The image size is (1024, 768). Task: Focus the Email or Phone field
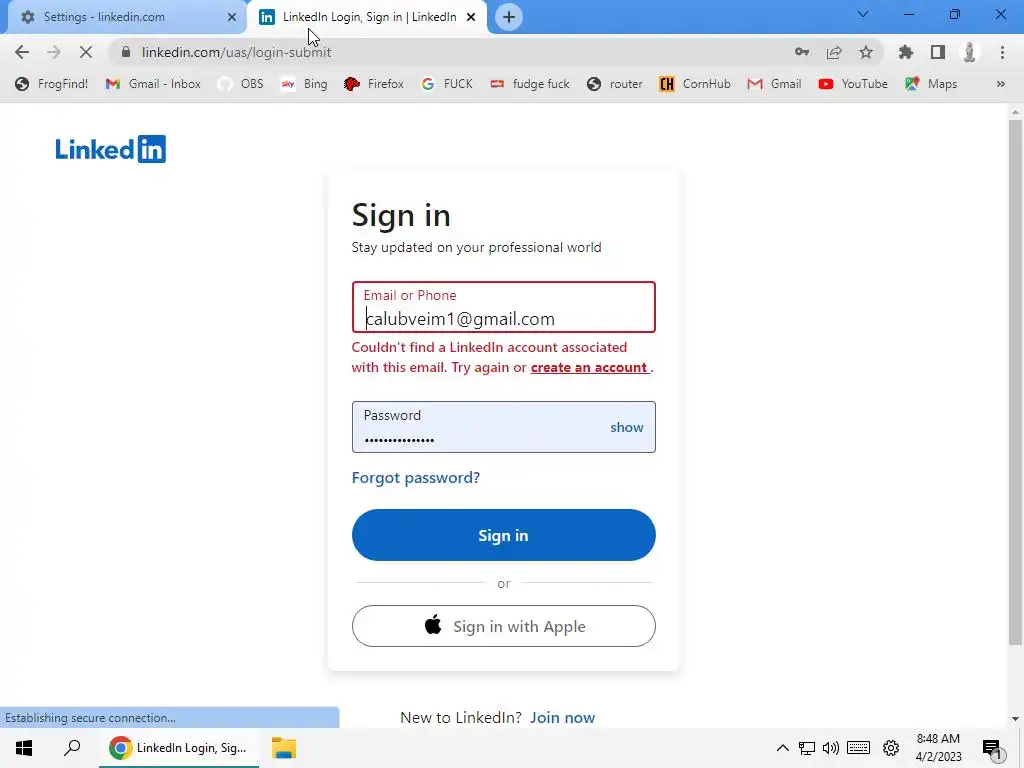pos(503,307)
